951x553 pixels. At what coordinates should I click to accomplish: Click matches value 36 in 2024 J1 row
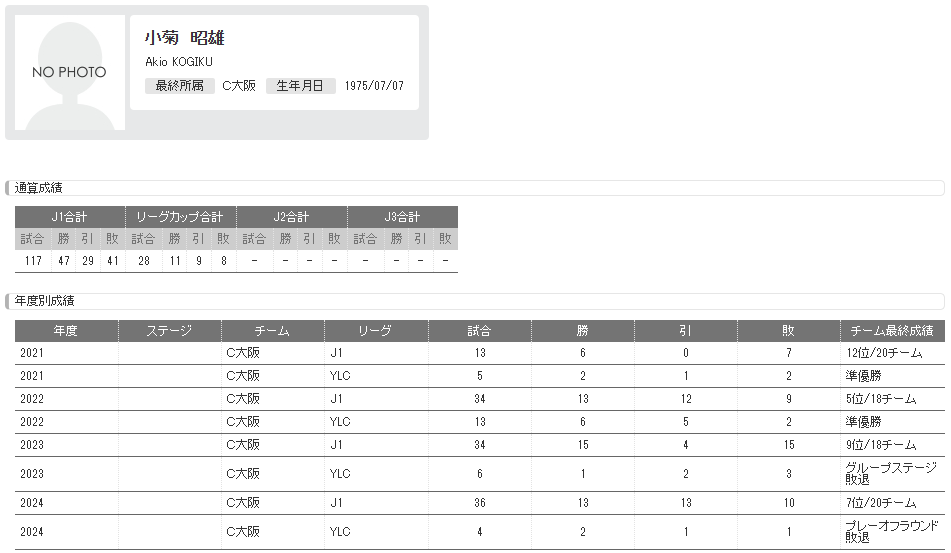point(480,503)
